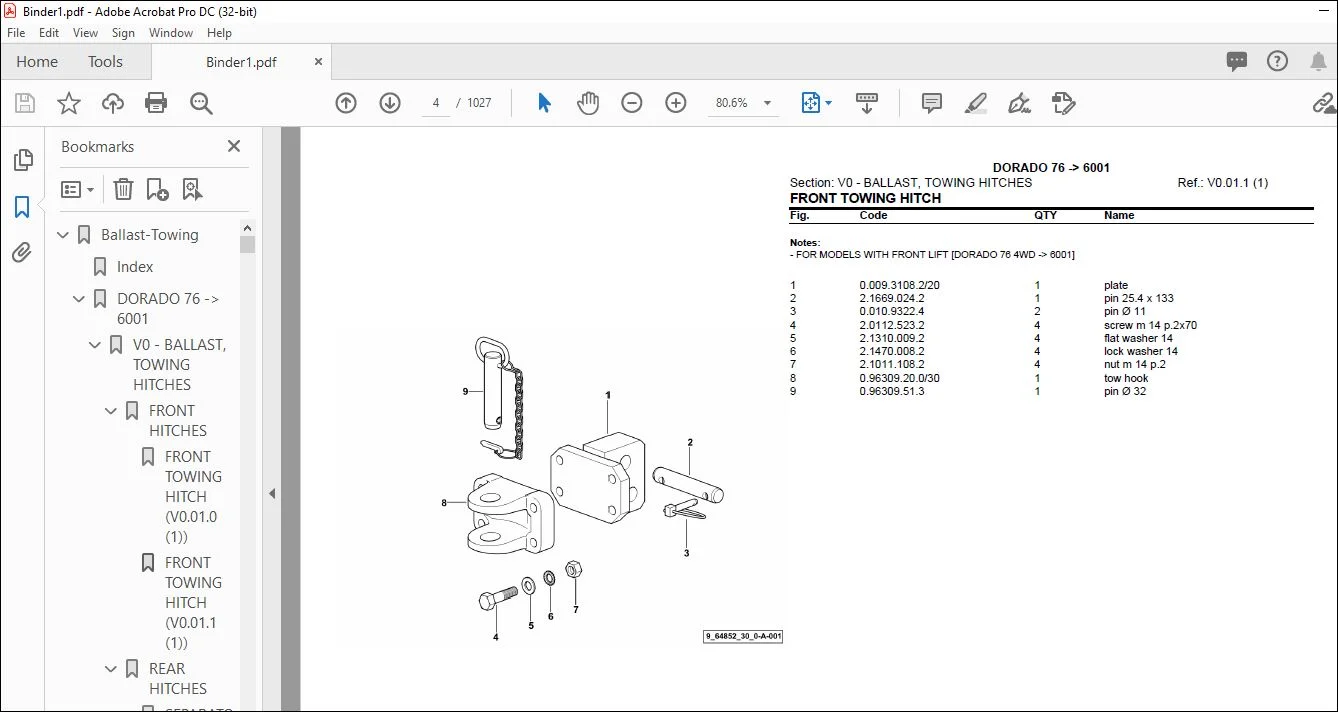This screenshot has width=1338, height=712.
Task: Toggle the Bookmarks panel icon
Action: pos(22,207)
